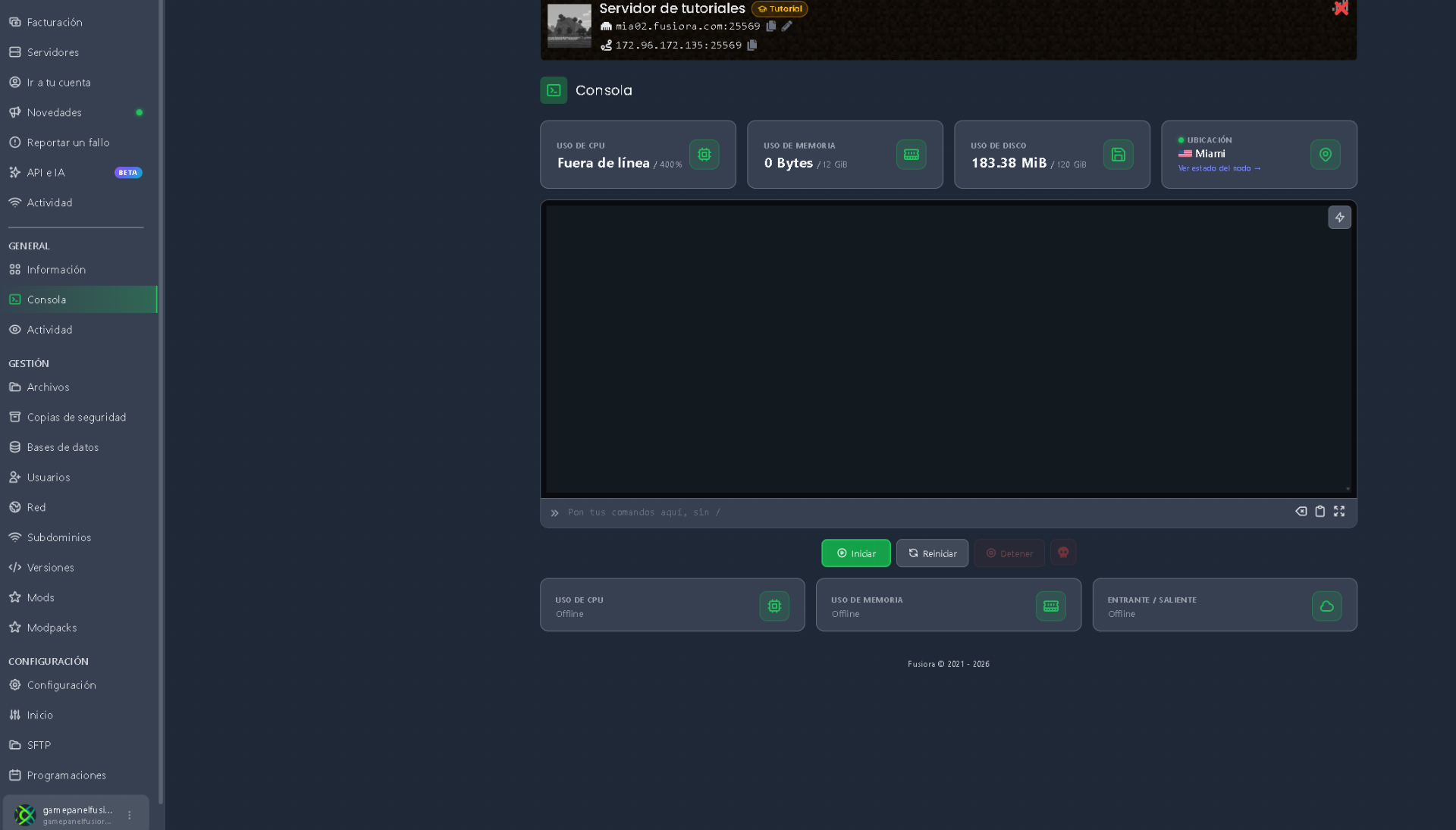1456x830 pixels.
Task: Click the console clipboard icon
Action: [x=1319, y=512]
